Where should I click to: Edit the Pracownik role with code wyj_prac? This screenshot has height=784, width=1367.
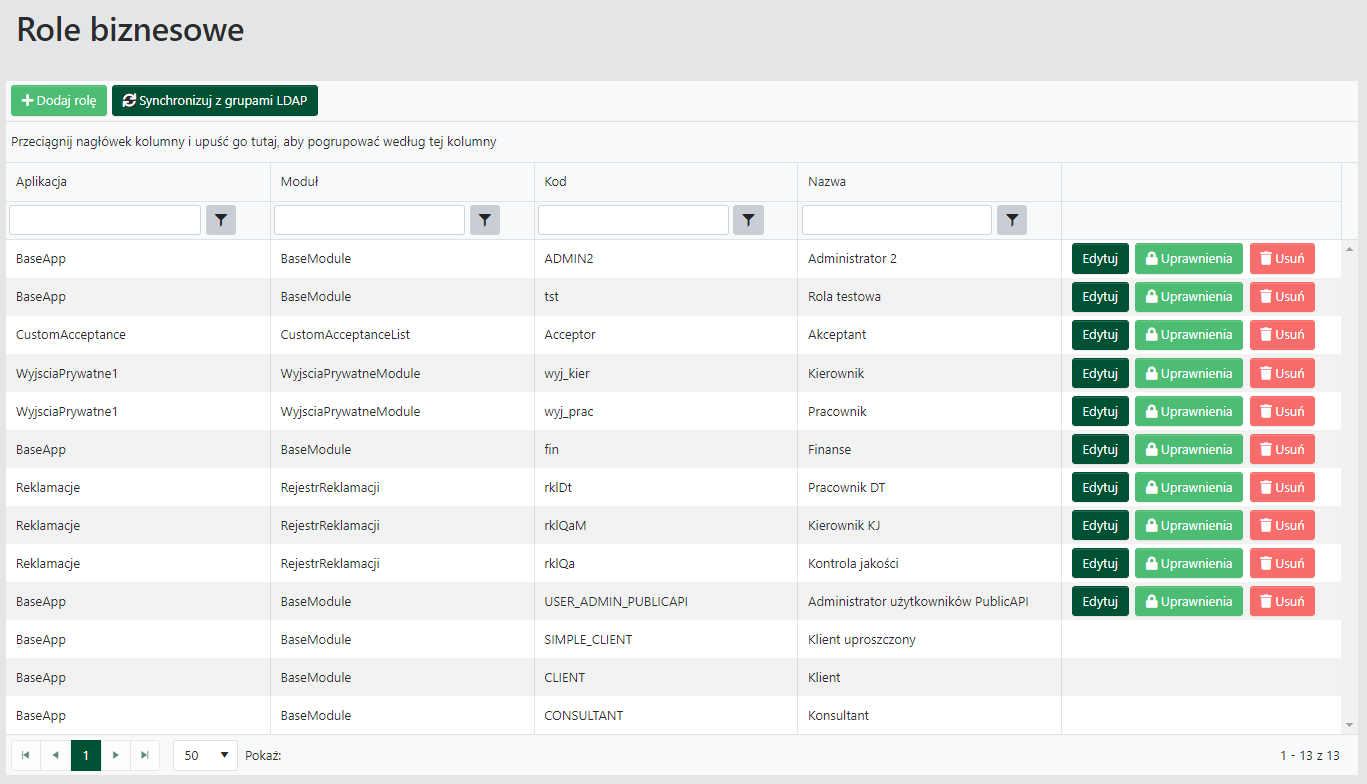(x=1100, y=411)
